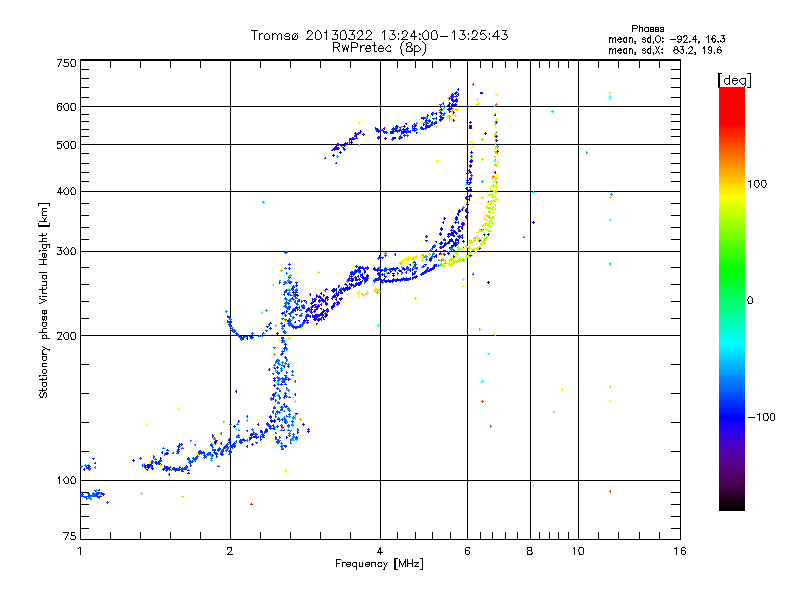
Task: Click the "Frequency [MHz]" x-axis label
Action: 379,564
